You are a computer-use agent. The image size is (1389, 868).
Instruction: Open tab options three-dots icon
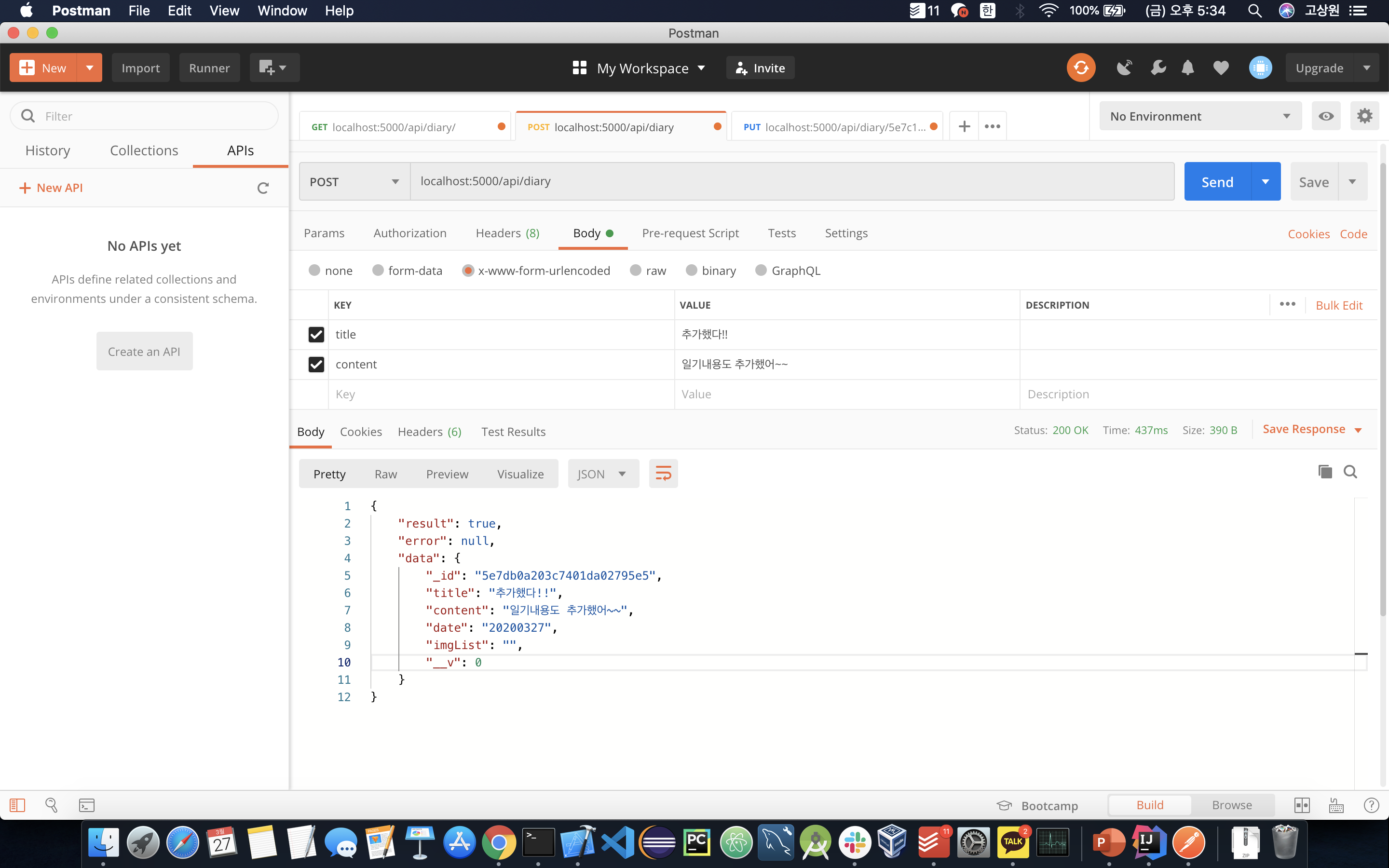pos(993,126)
